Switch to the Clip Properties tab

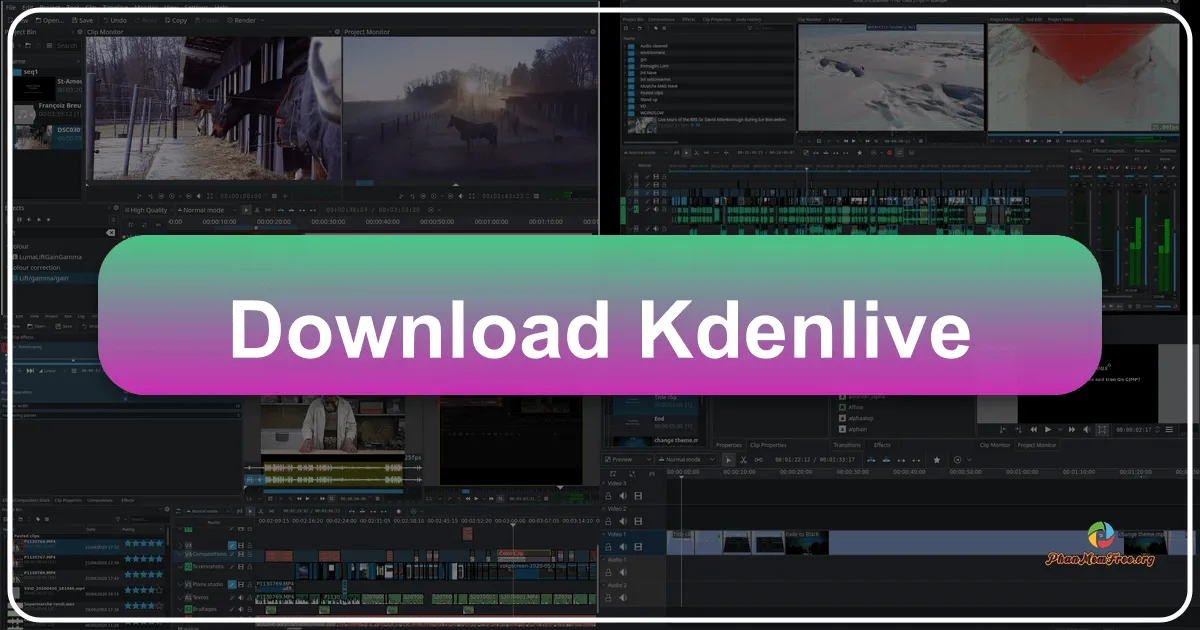click(768, 445)
